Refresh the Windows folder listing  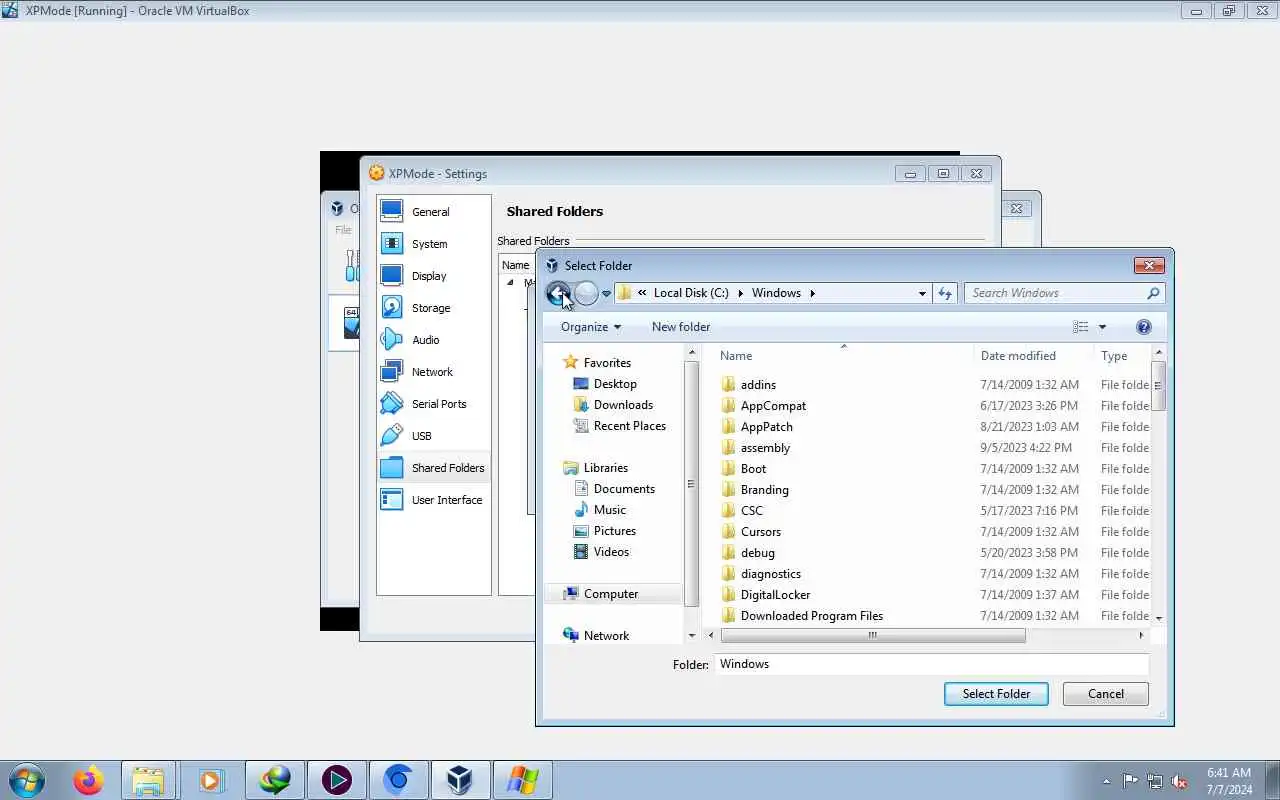point(945,293)
